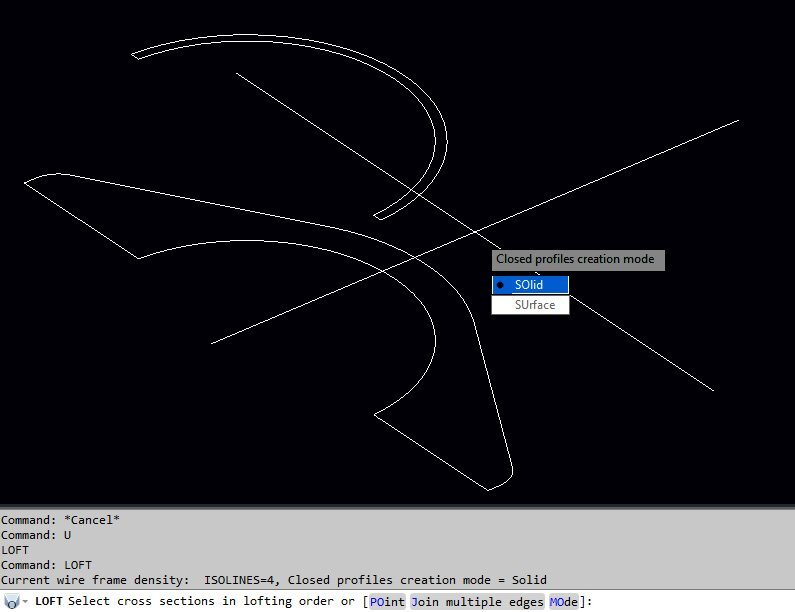The height and width of the screenshot is (612, 795).
Task: Open the command line icon menu
Action: (12, 602)
